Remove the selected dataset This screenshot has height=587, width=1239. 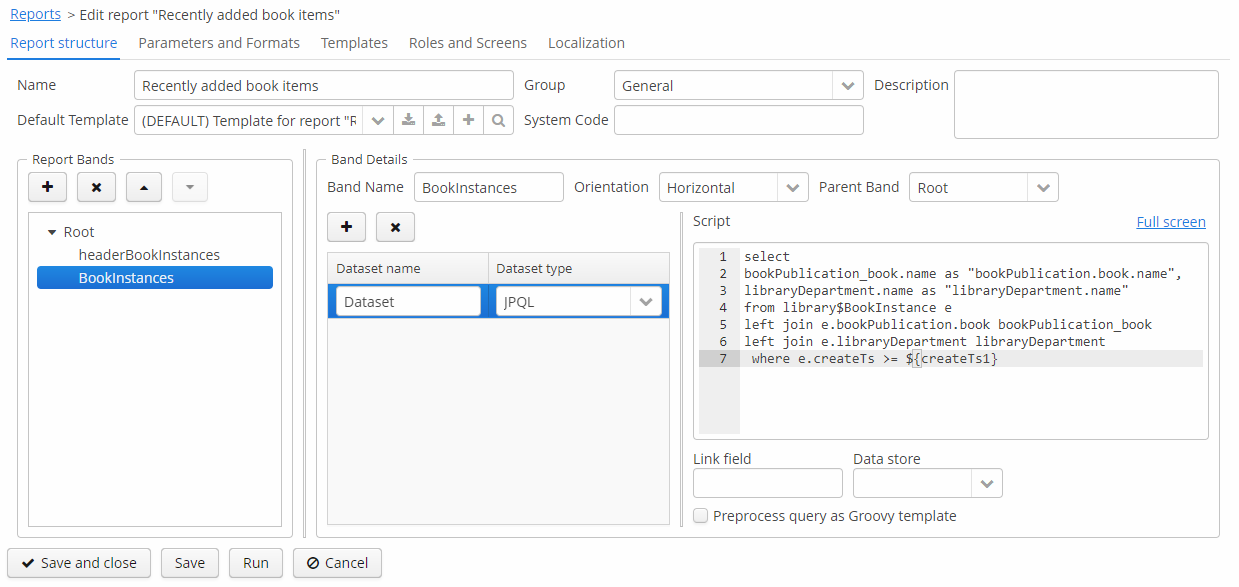(x=395, y=227)
